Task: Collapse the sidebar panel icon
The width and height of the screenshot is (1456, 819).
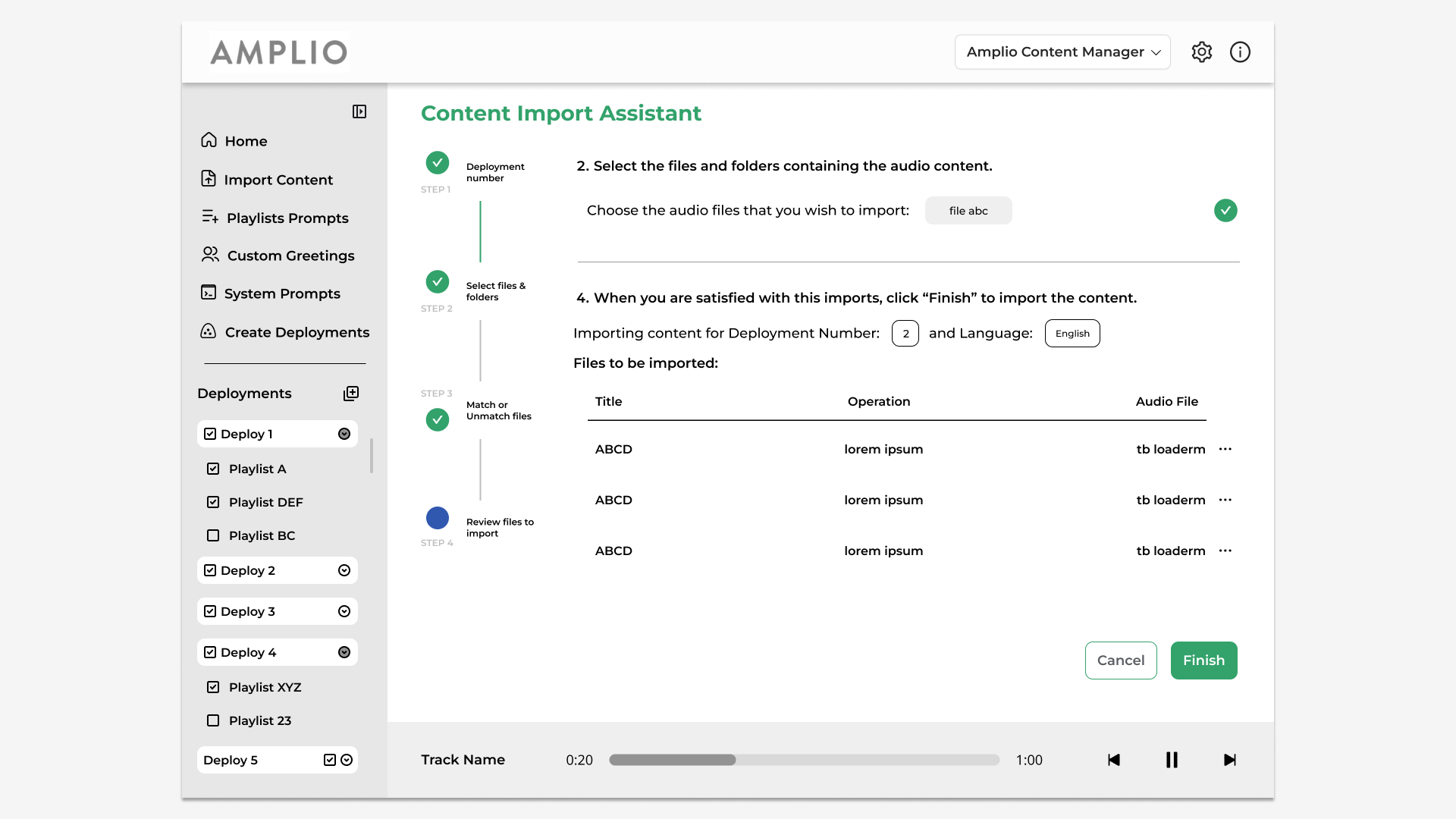Action: 359,111
